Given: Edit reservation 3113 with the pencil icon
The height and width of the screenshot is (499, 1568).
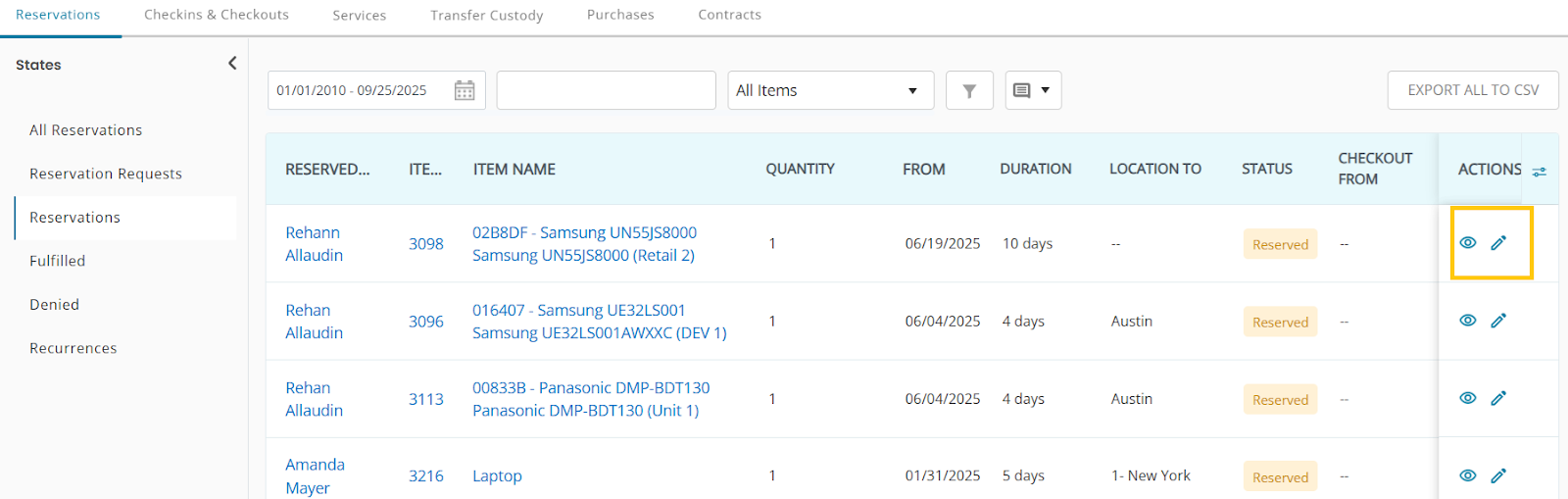Looking at the screenshot, I should click(x=1498, y=398).
